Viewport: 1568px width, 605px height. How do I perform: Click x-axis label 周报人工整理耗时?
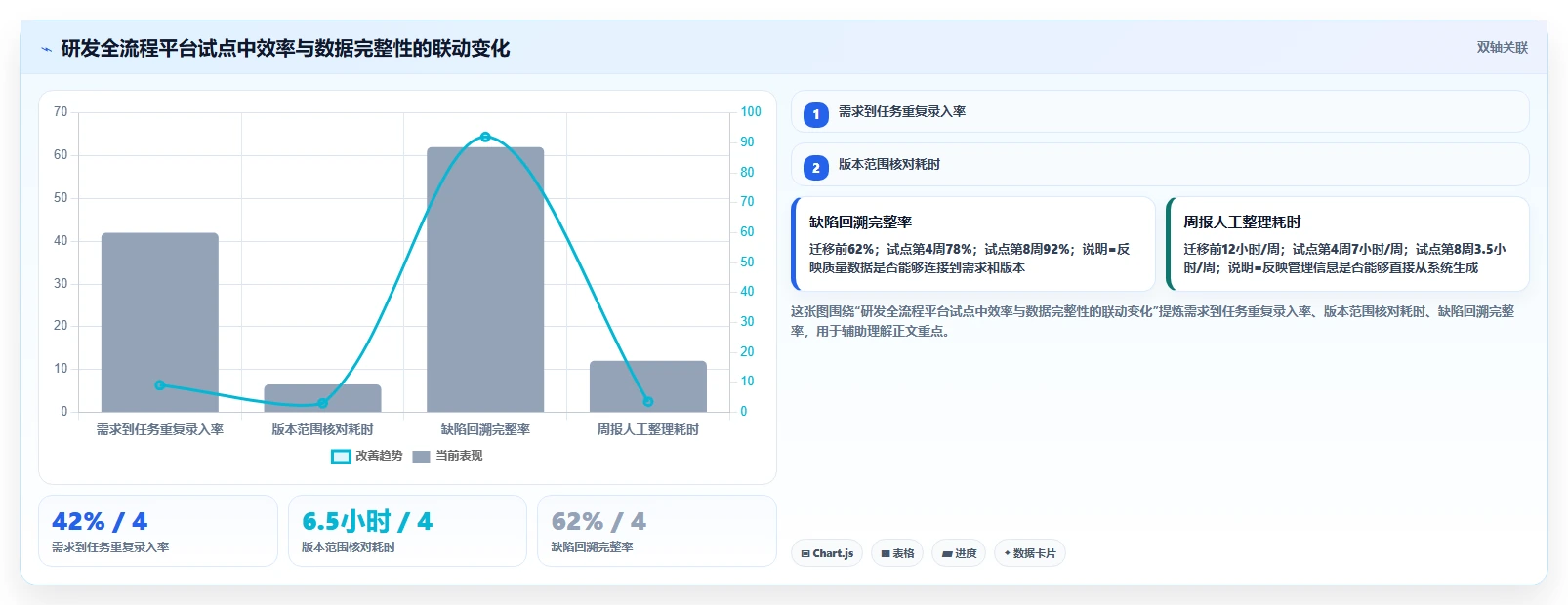pos(648,429)
